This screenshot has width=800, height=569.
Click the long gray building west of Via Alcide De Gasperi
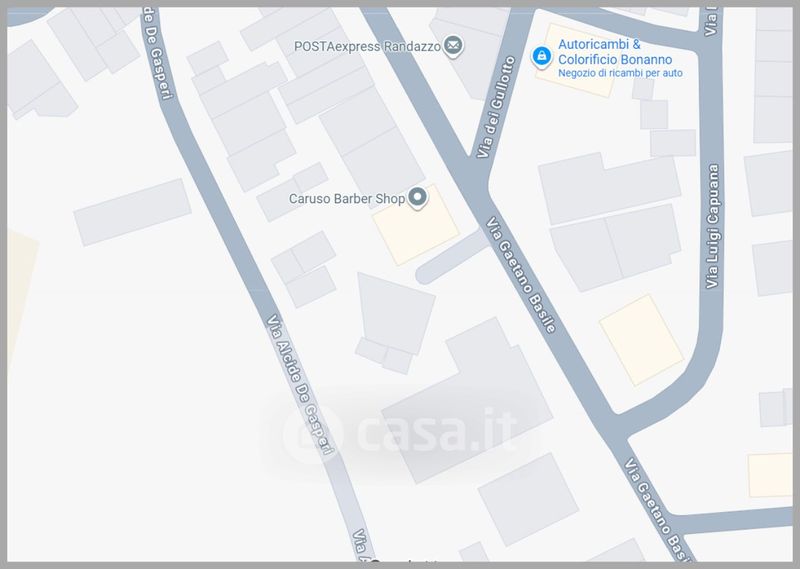point(133,212)
